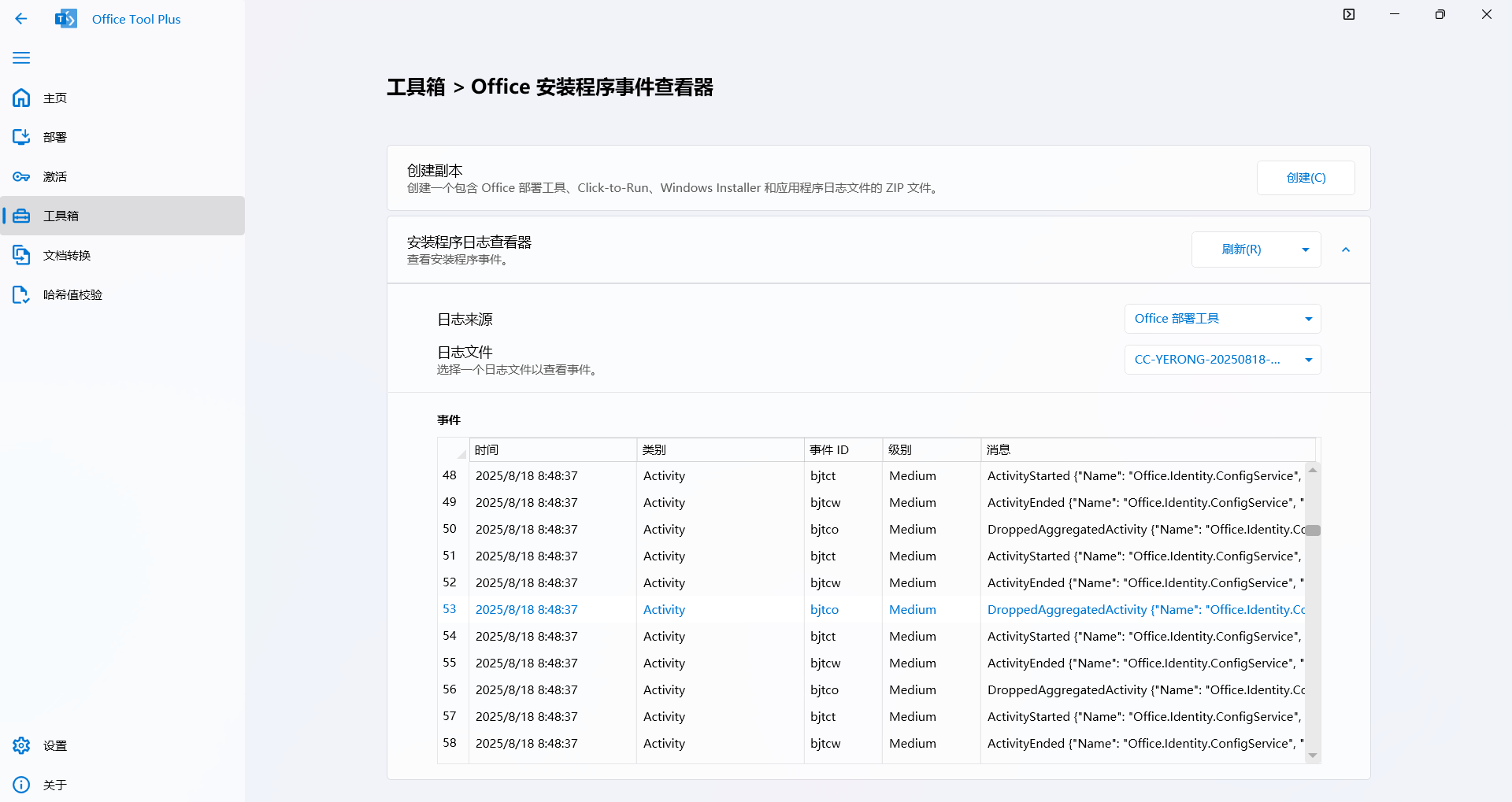Open the 日志文件 CC-YERONG dropdown
Viewport: 1512px width, 802px height.
(x=1221, y=360)
